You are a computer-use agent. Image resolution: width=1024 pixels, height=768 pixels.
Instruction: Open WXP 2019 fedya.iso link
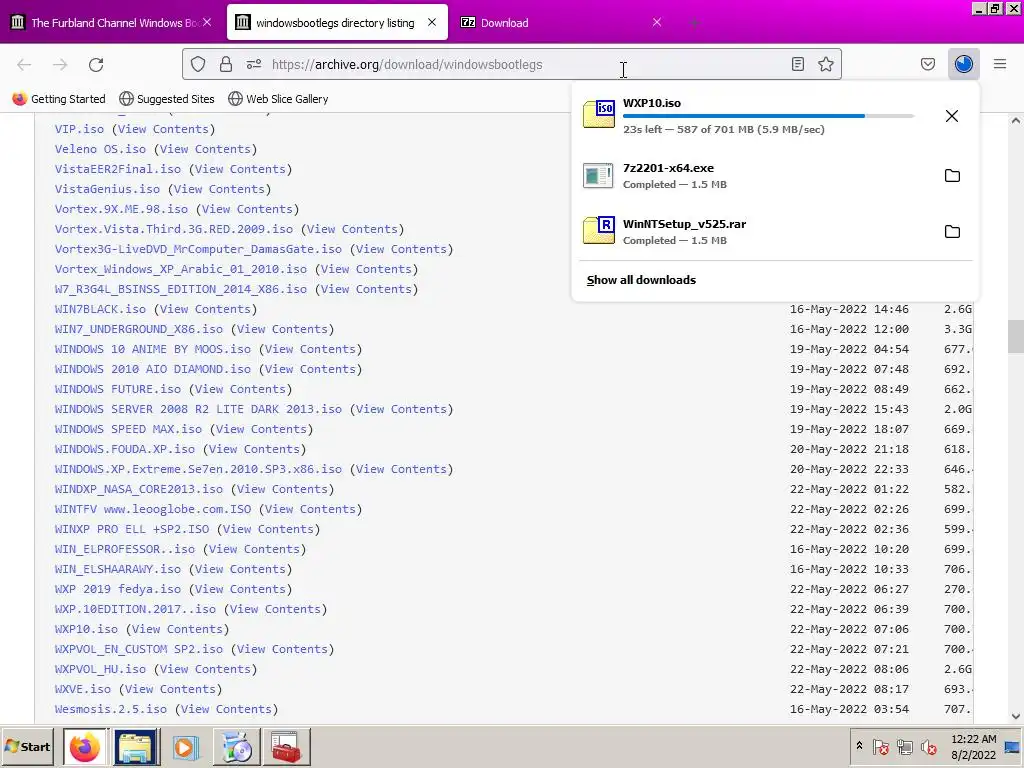[118, 589]
